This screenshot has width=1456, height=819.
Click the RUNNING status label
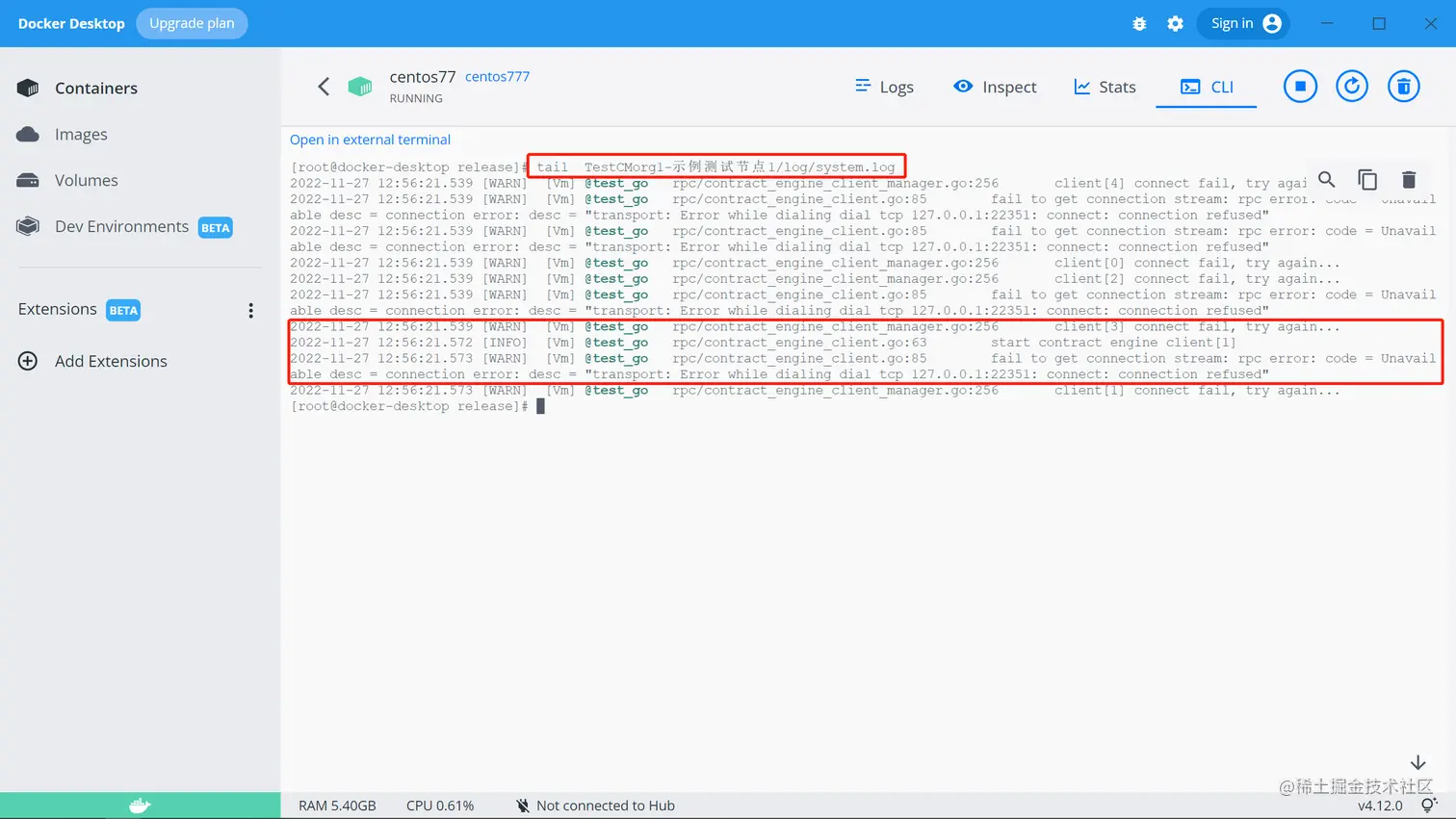(416, 98)
